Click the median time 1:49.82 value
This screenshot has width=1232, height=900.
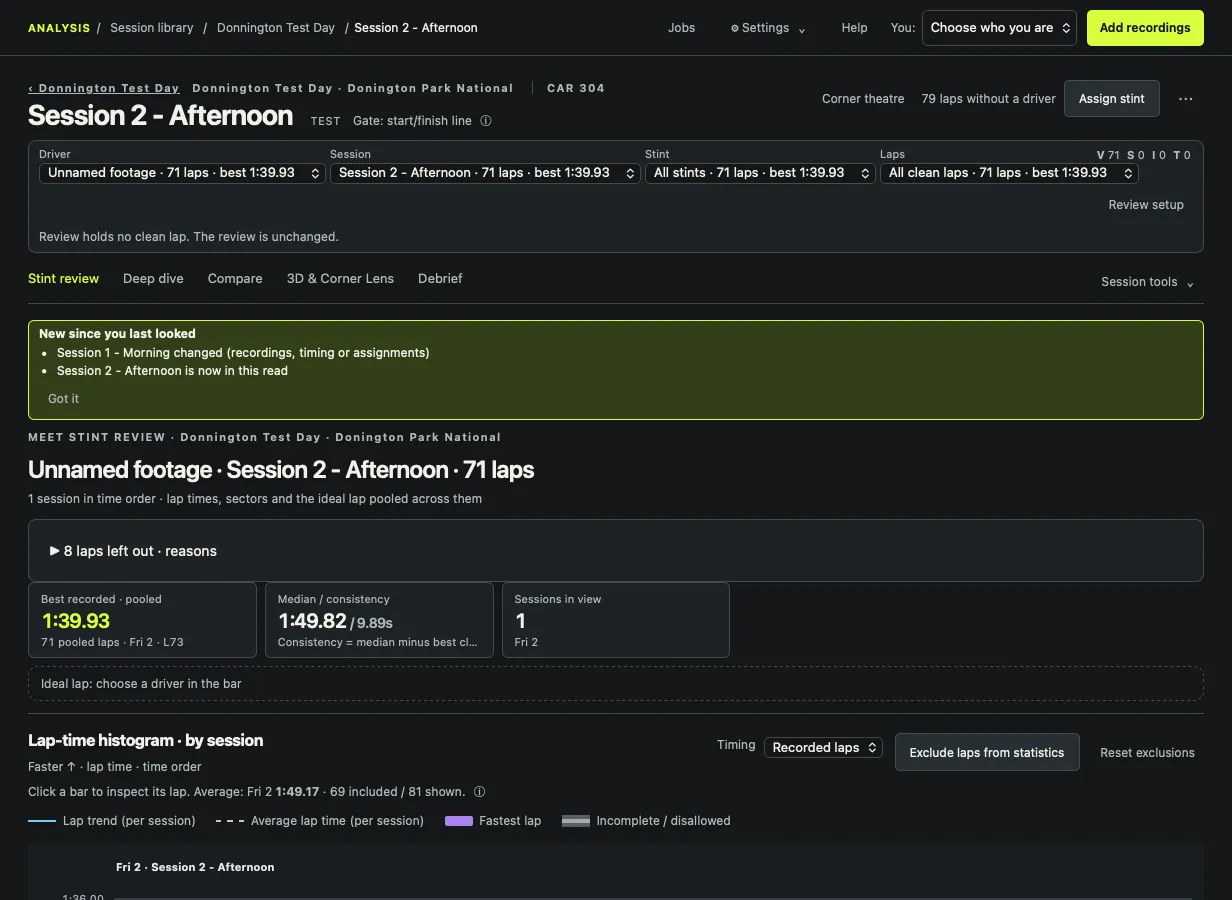[x=312, y=621]
